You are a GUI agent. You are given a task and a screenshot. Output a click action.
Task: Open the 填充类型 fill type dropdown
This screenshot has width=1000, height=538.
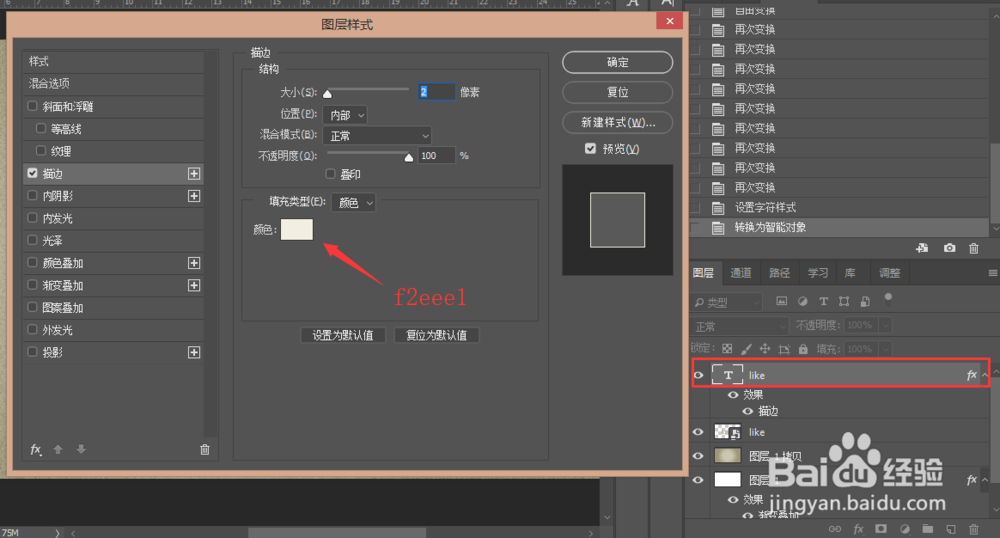click(x=353, y=203)
